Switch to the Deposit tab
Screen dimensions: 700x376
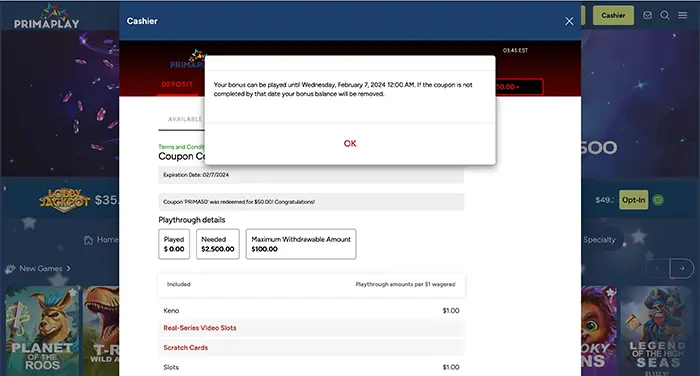click(177, 84)
